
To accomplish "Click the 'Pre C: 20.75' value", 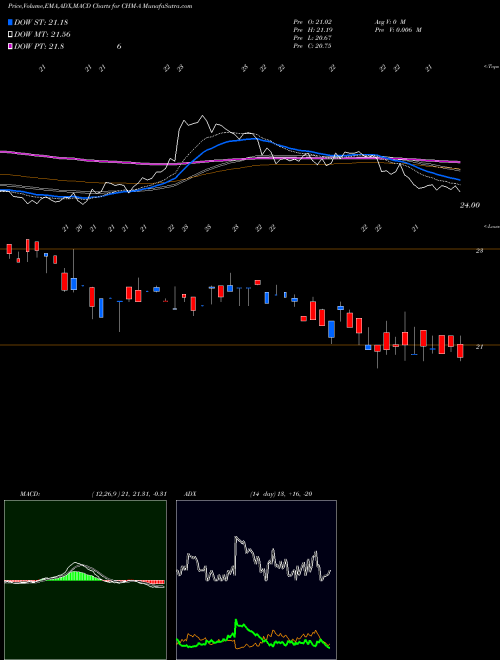I will click(x=312, y=46).
